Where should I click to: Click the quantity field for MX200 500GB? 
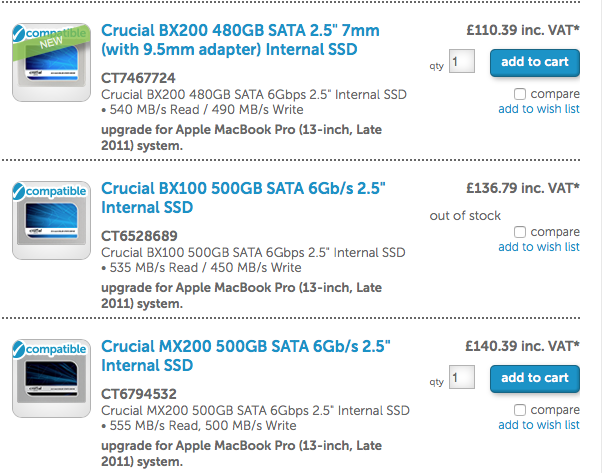pyautogui.click(x=461, y=379)
